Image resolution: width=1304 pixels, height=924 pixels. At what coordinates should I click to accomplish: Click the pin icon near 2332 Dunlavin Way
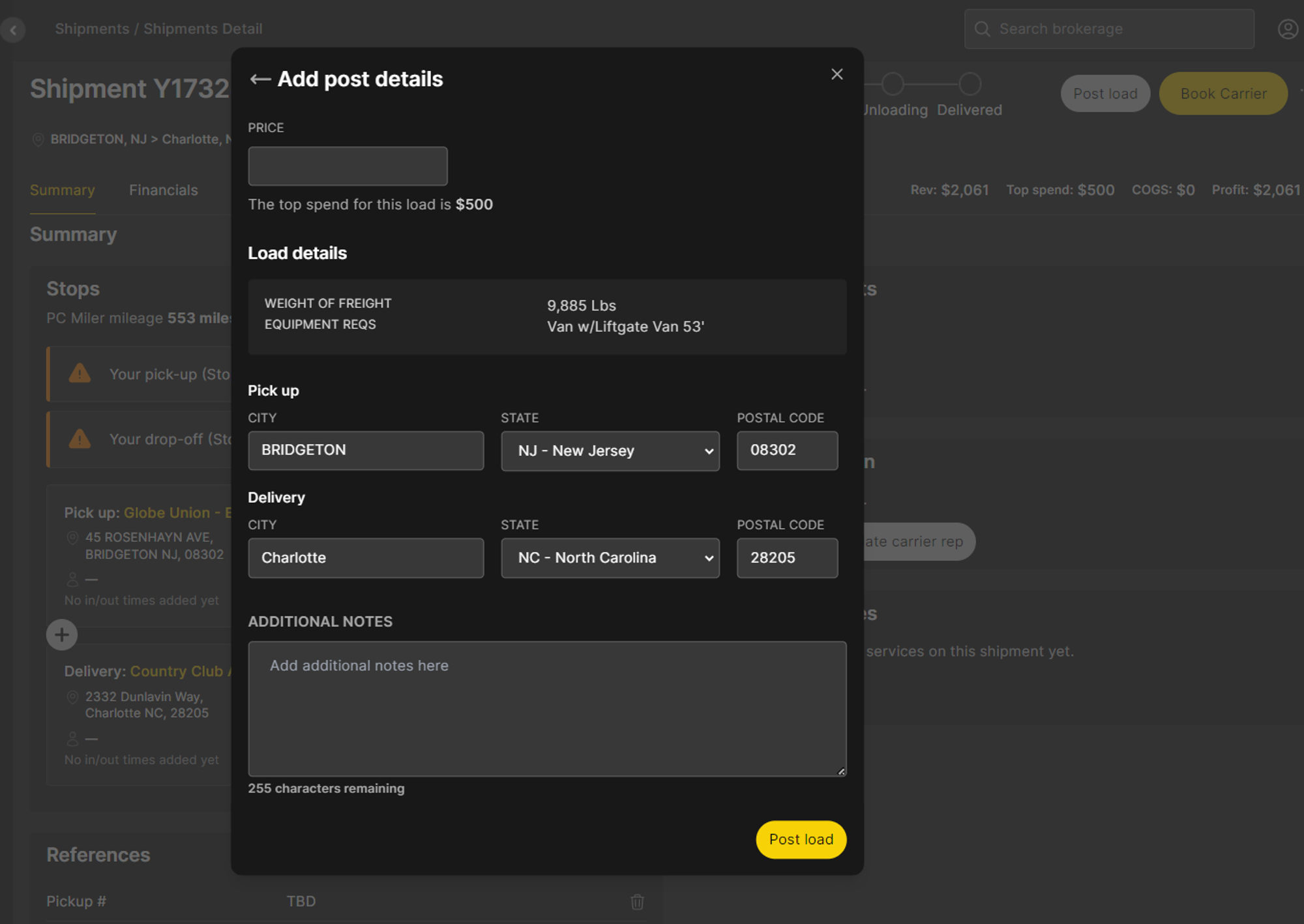pos(72,697)
